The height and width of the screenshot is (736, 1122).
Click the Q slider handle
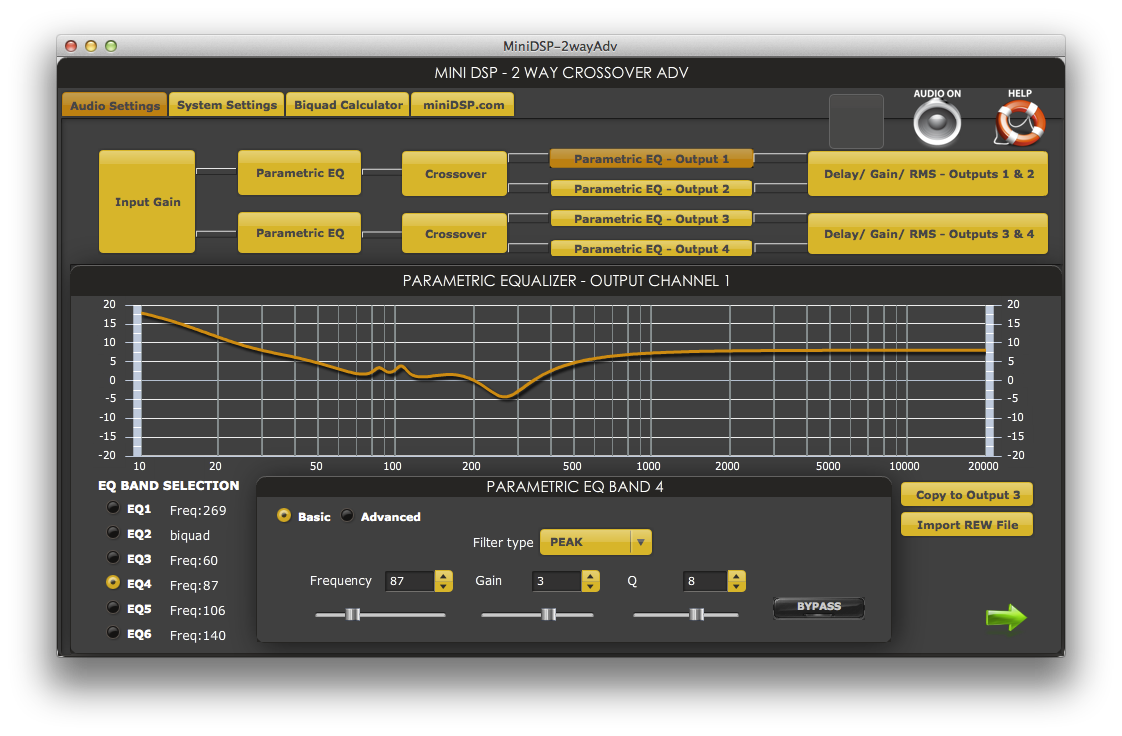(697, 614)
